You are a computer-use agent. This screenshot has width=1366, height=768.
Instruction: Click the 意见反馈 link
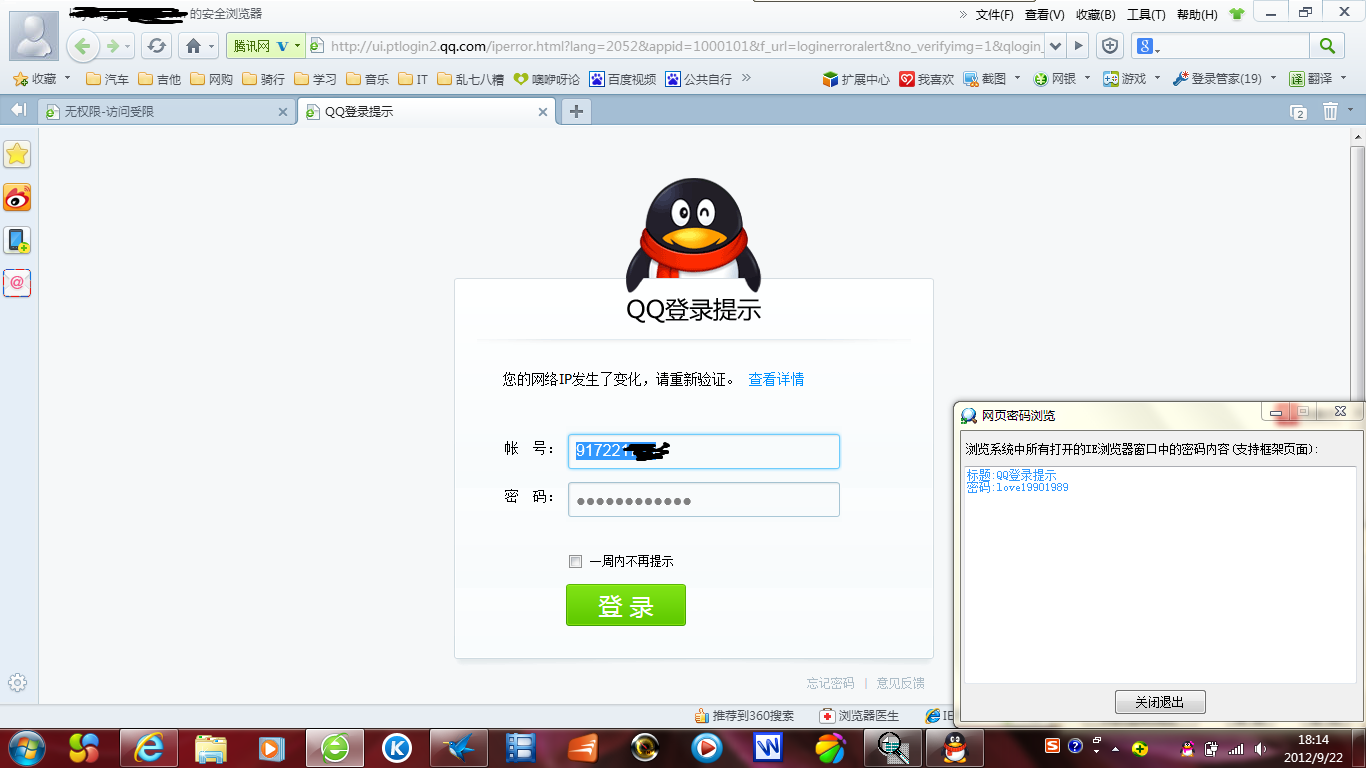[901, 683]
